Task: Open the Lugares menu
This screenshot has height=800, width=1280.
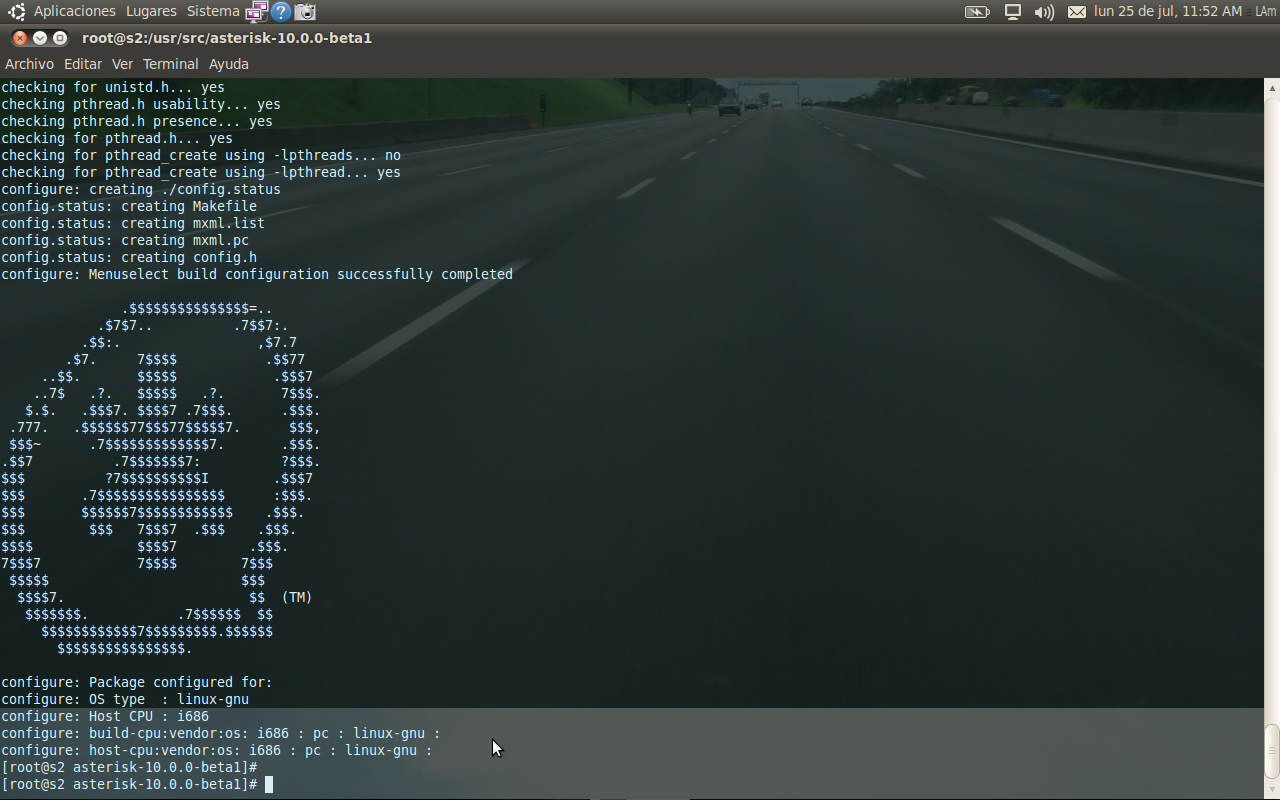Action: click(151, 11)
